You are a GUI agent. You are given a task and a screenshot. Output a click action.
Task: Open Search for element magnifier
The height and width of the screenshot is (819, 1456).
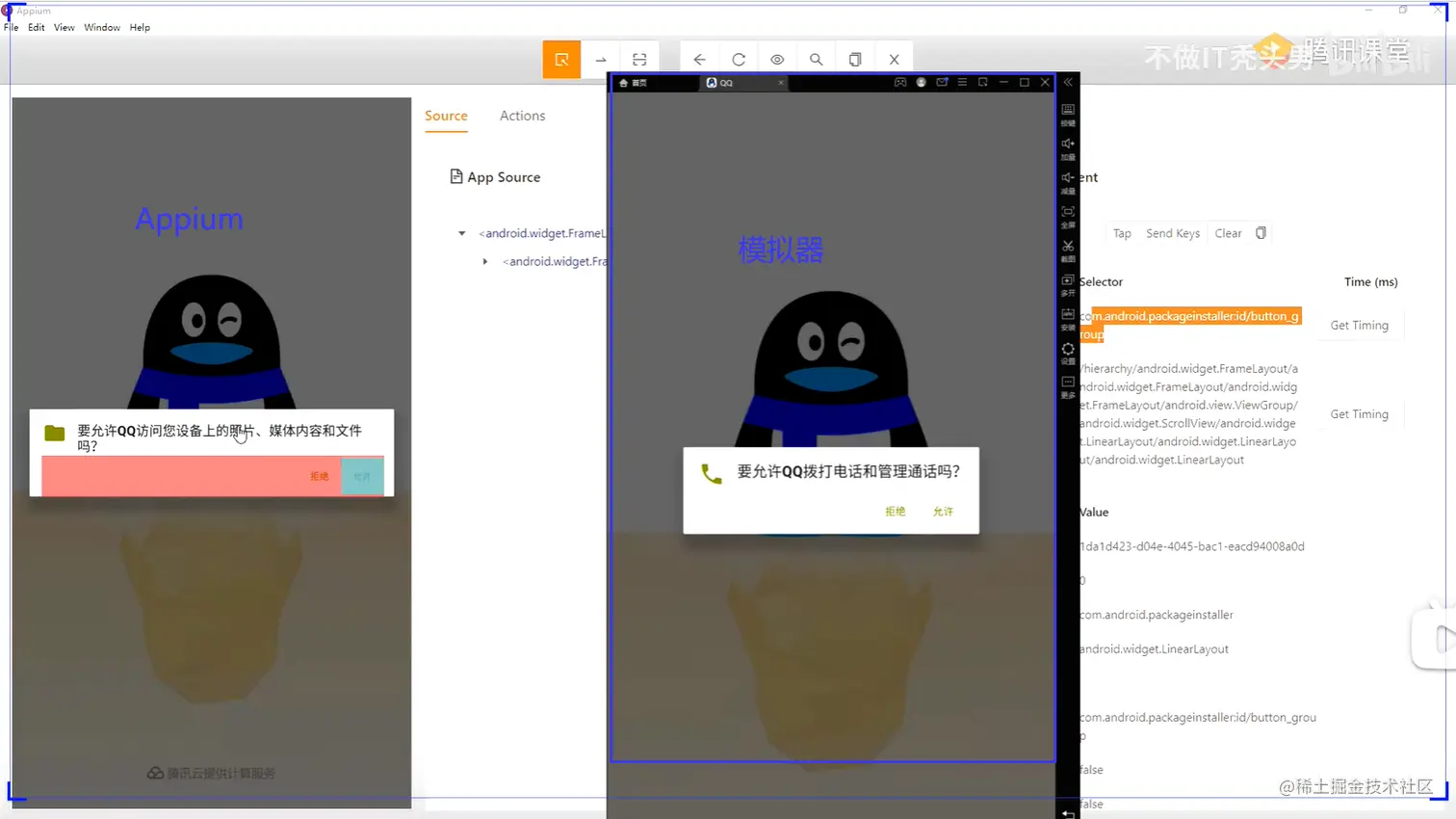[x=817, y=60]
